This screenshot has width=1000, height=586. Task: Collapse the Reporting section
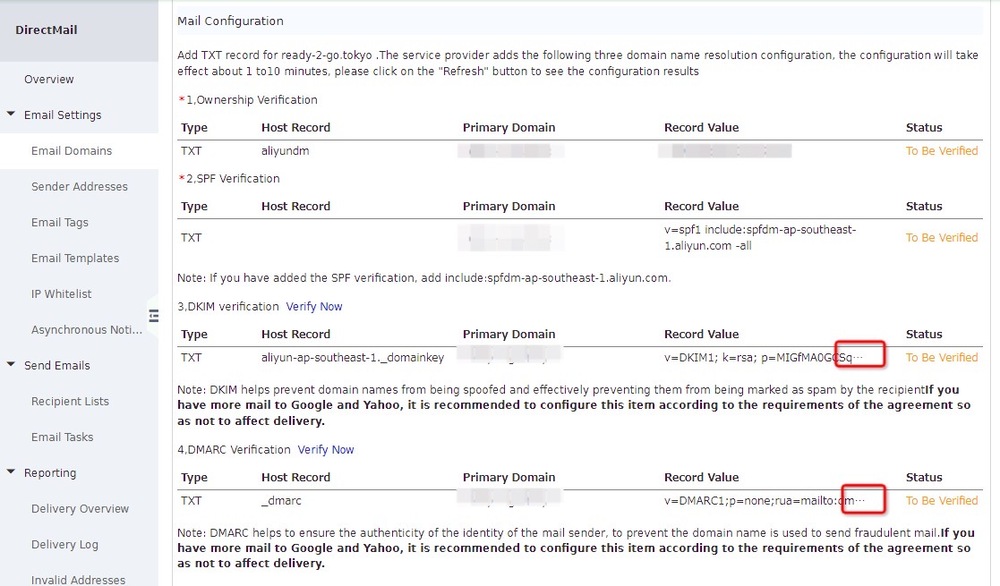pyautogui.click(x=12, y=473)
